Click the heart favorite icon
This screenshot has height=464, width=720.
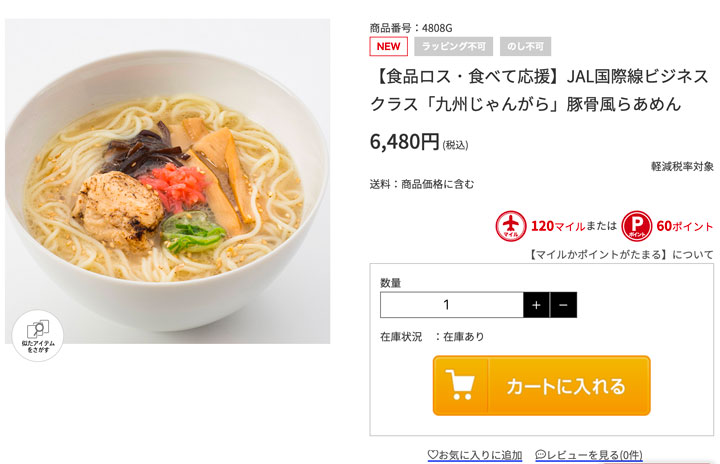click(x=433, y=454)
